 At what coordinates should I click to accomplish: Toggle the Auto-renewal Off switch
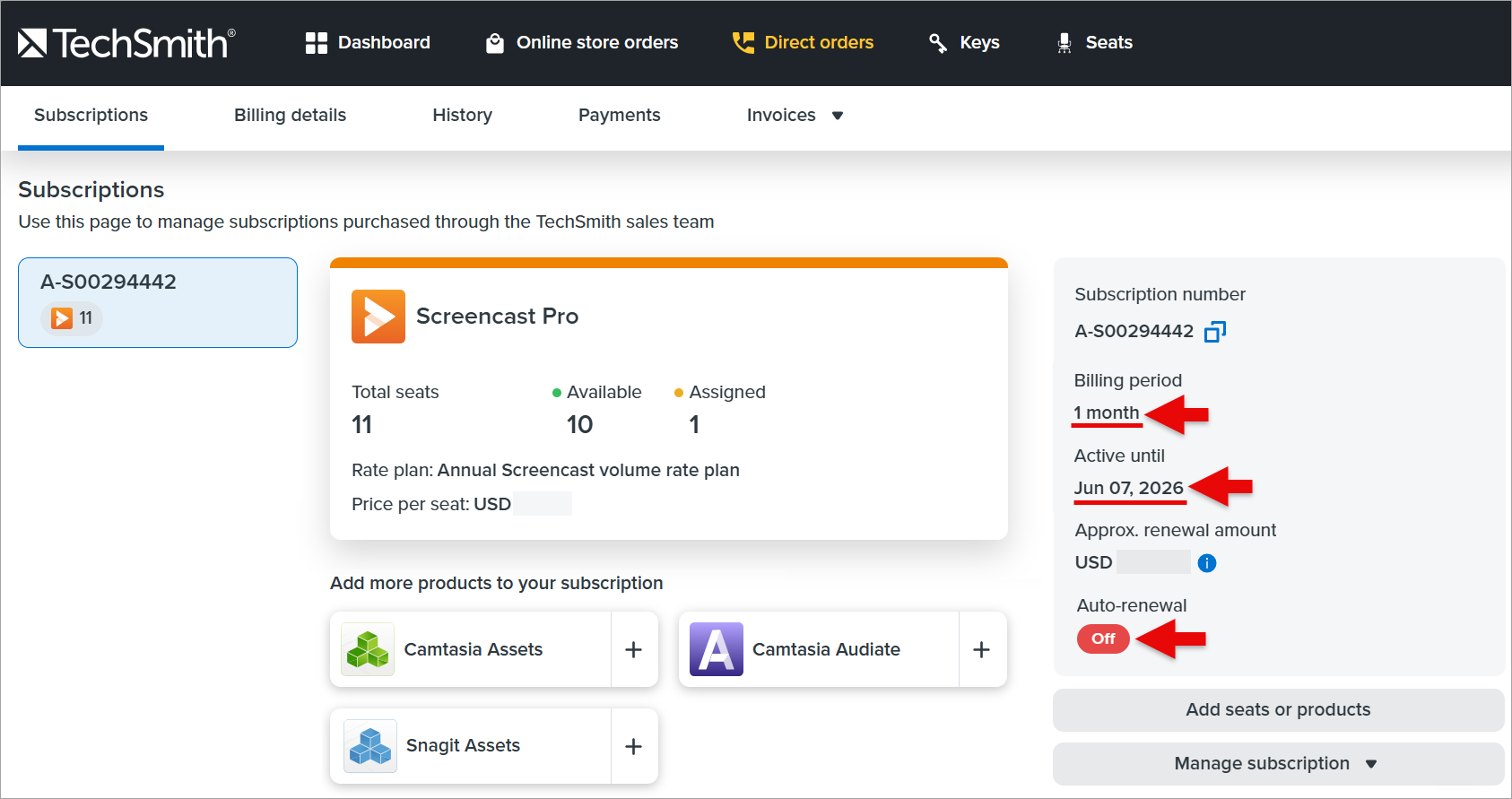pos(1103,638)
